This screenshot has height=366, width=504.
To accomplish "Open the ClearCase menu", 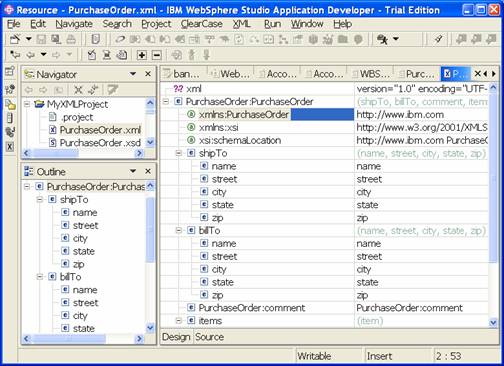I will click(202, 24).
